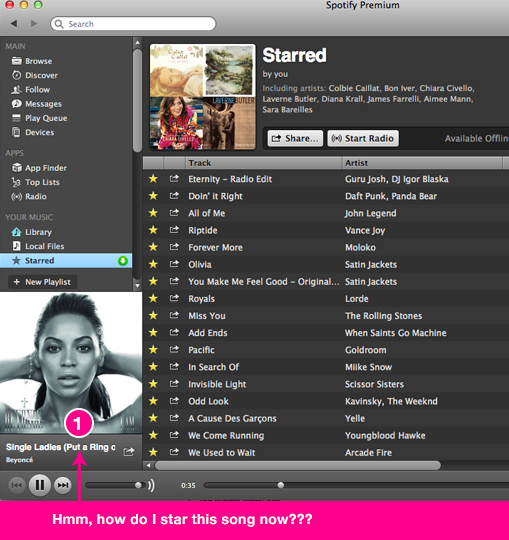The image size is (509, 540).
Task: Open artist Lorde
Action: (357, 299)
